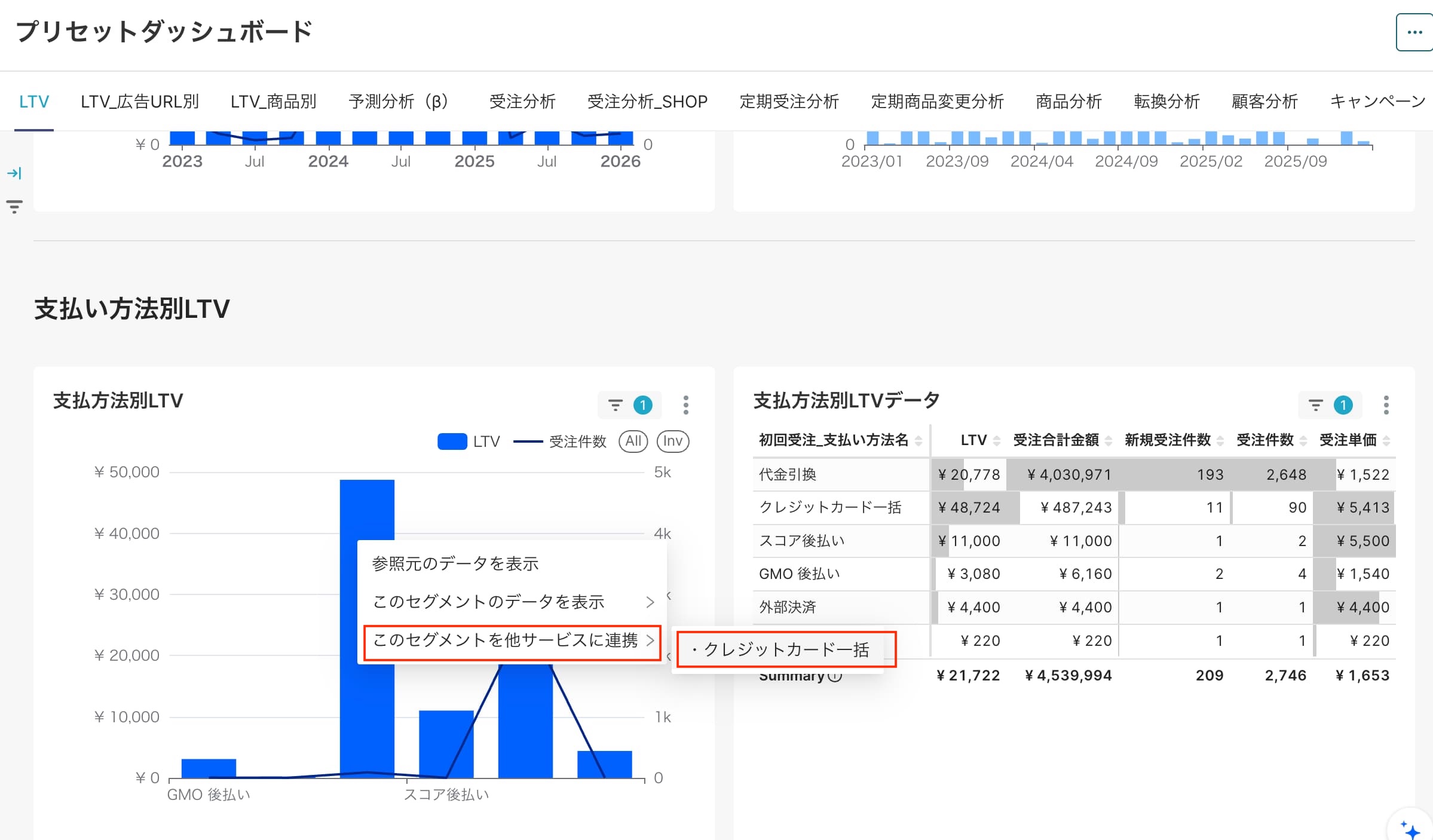Viewport: 1433px width, 840px height.
Task: Invert legend selection with Inv button
Action: point(673,441)
